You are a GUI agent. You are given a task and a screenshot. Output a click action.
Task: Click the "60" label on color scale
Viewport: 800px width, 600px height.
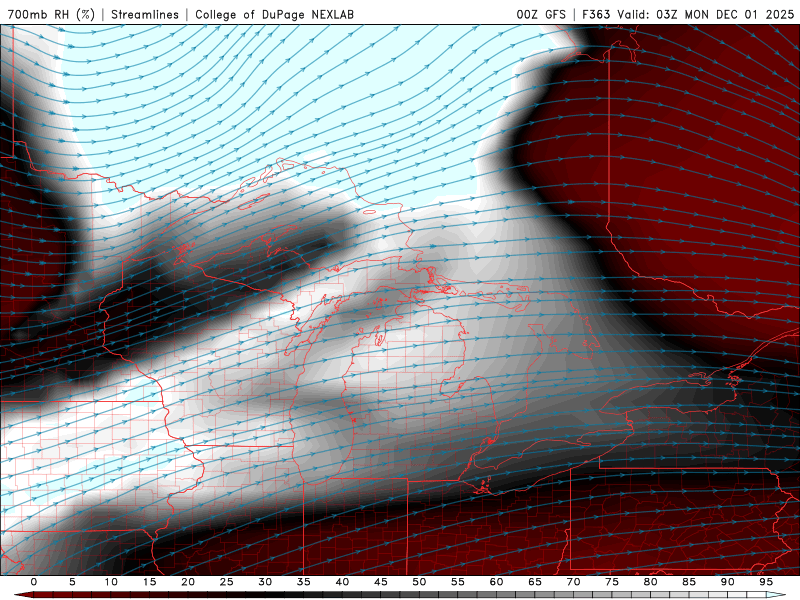[496, 582]
